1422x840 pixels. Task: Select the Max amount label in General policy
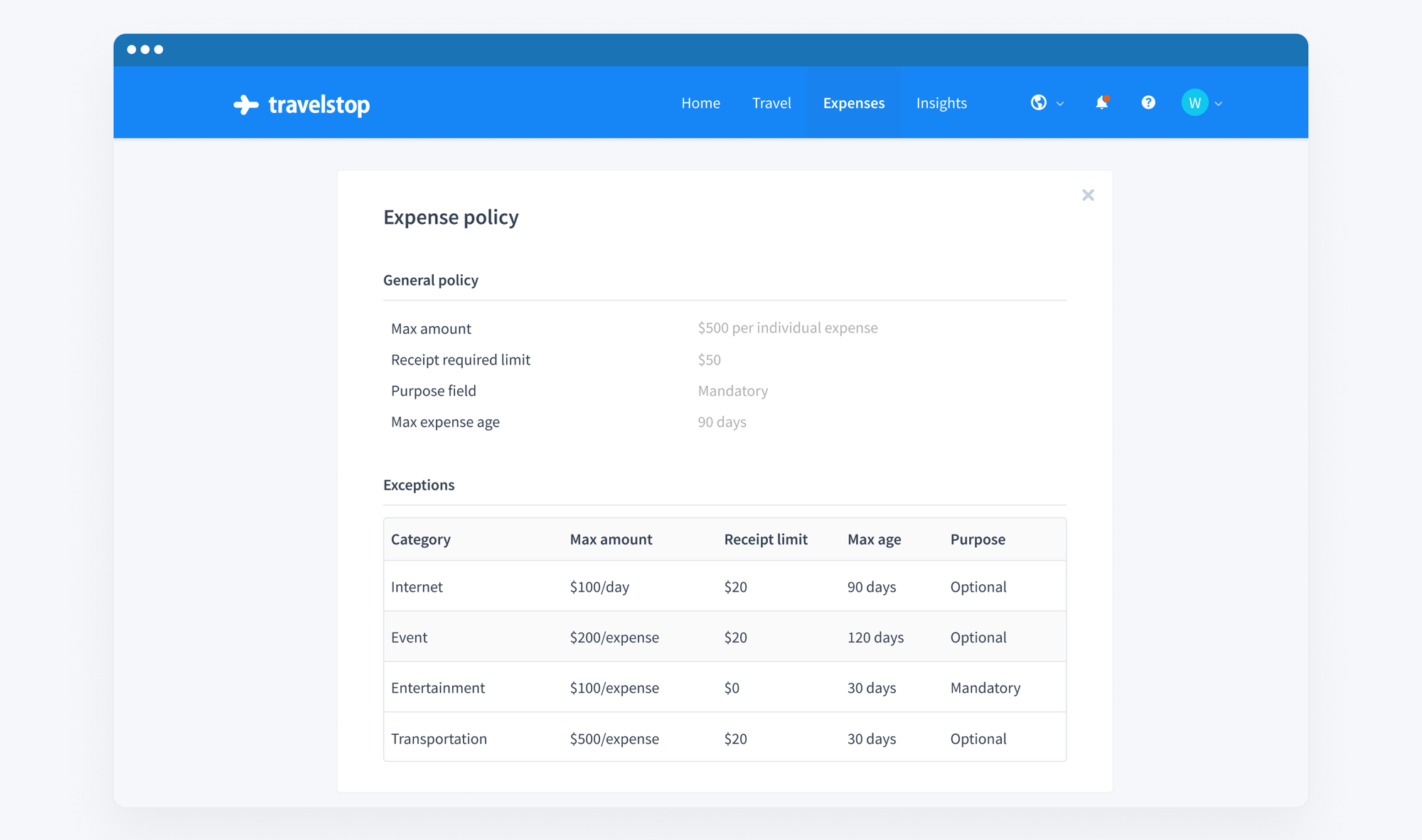point(431,328)
